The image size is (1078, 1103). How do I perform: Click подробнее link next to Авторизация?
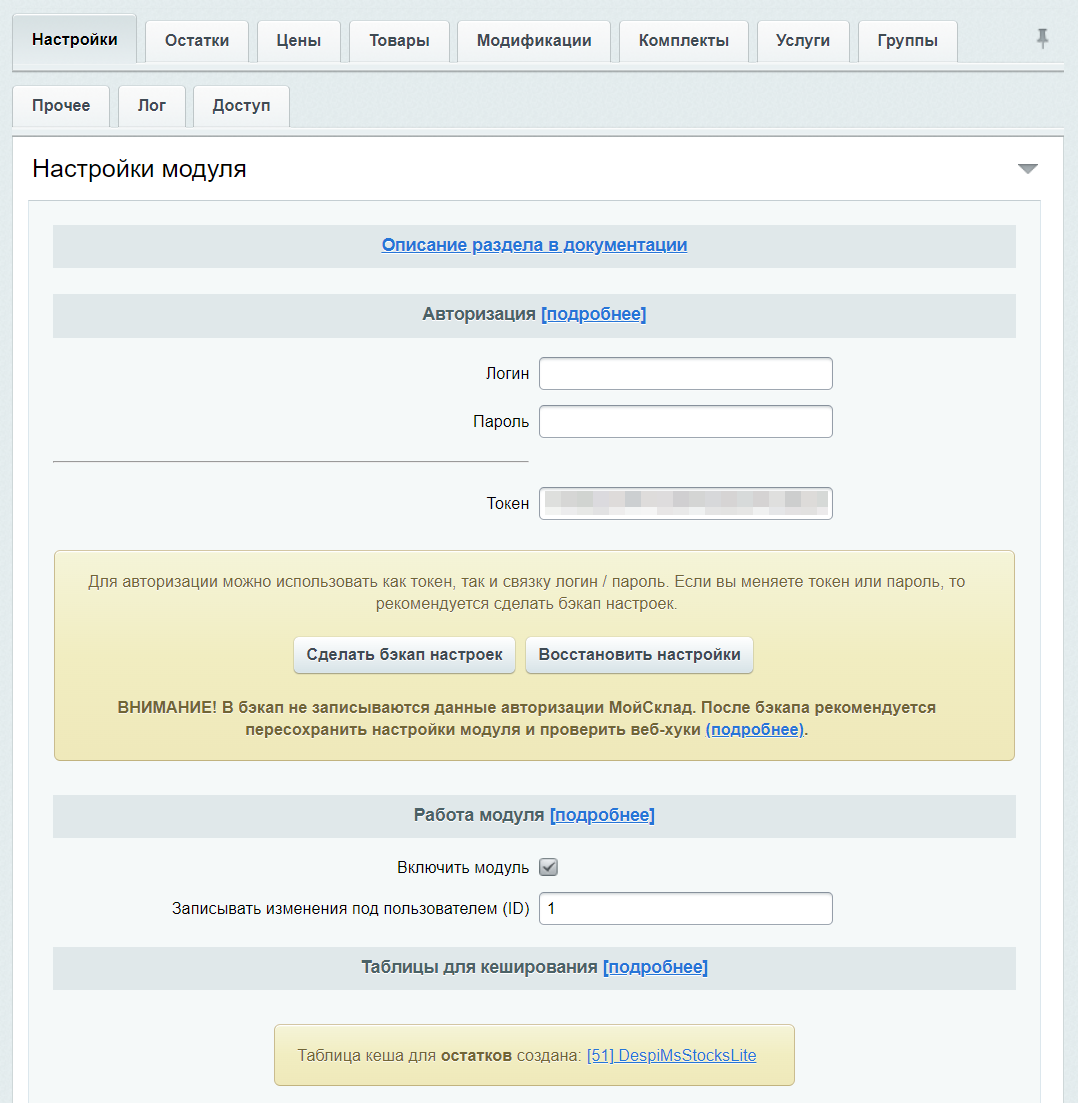593,314
